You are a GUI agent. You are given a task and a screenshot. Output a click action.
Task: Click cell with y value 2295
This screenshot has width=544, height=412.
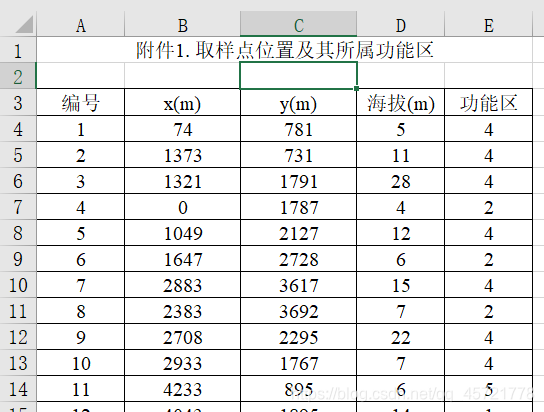tap(298, 336)
